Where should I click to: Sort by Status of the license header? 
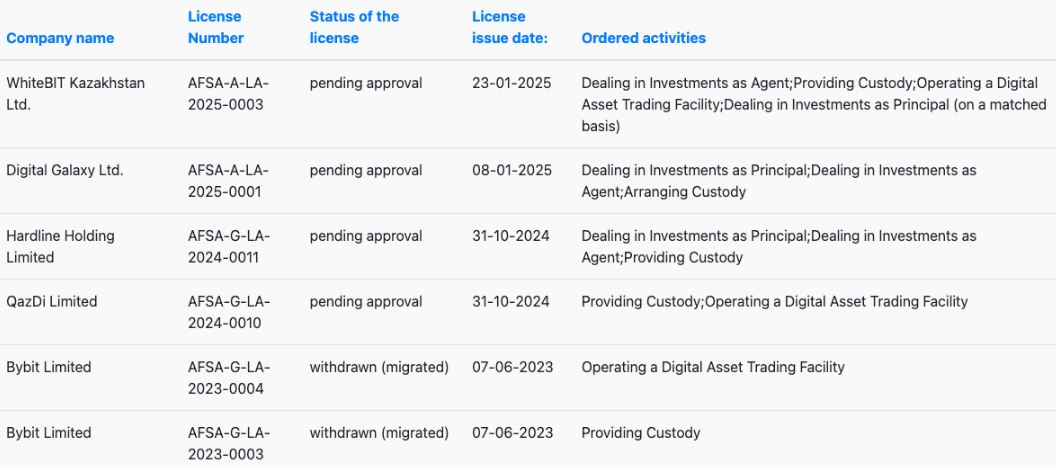pos(354,27)
